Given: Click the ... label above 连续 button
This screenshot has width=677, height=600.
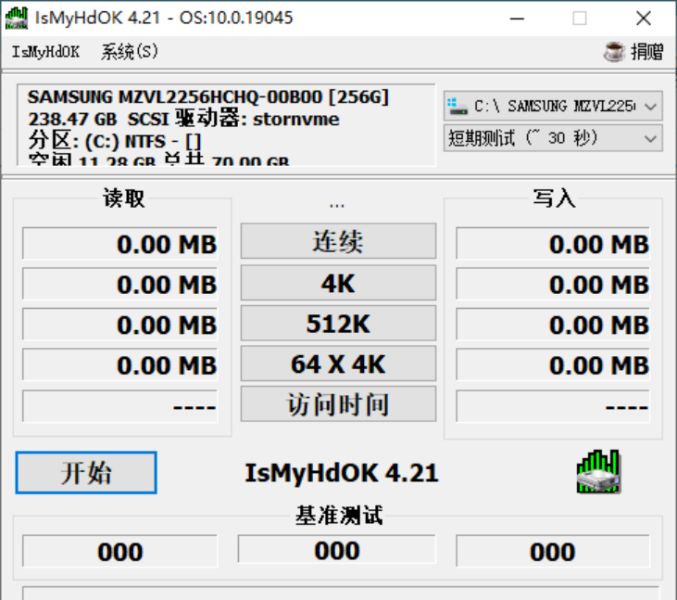Looking at the screenshot, I should coord(337,205).
